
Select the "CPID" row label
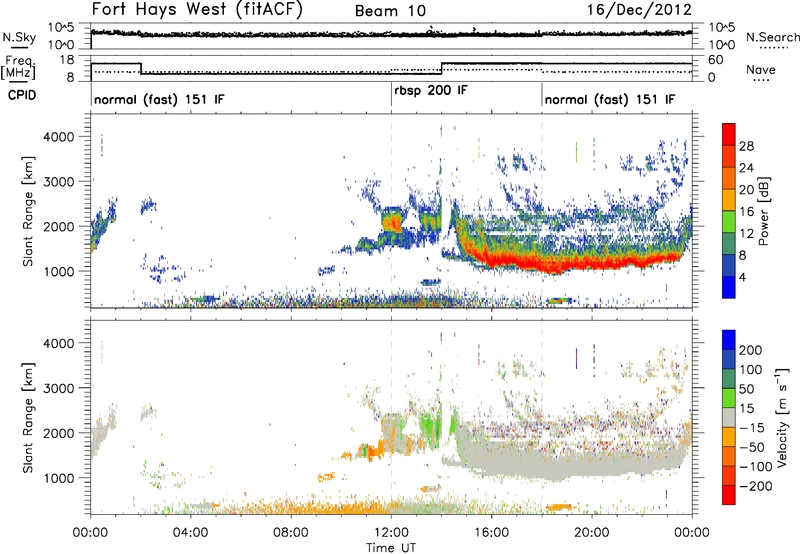pos(22,95)
